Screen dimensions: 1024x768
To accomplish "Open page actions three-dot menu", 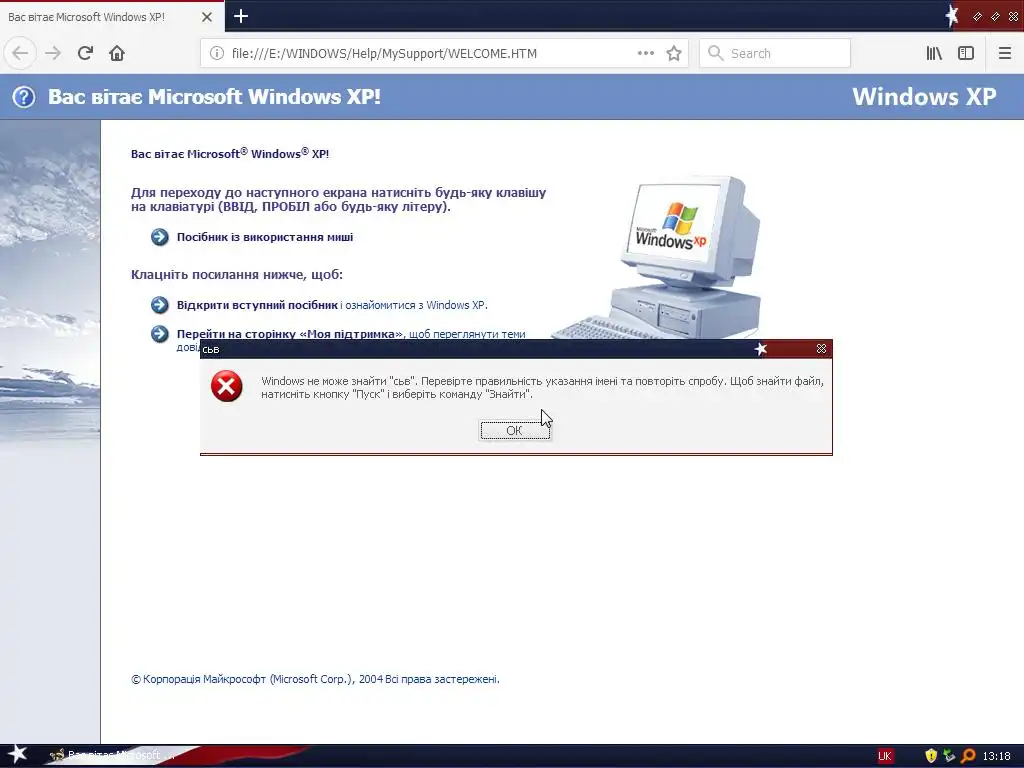I will point(645,53).
